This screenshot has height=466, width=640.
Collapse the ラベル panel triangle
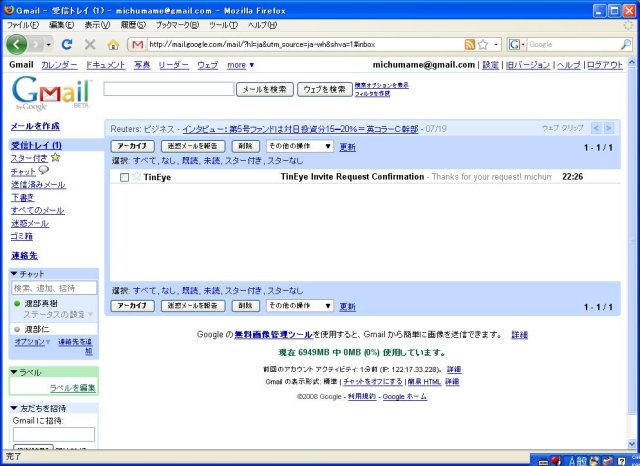[x=13, y=372]
